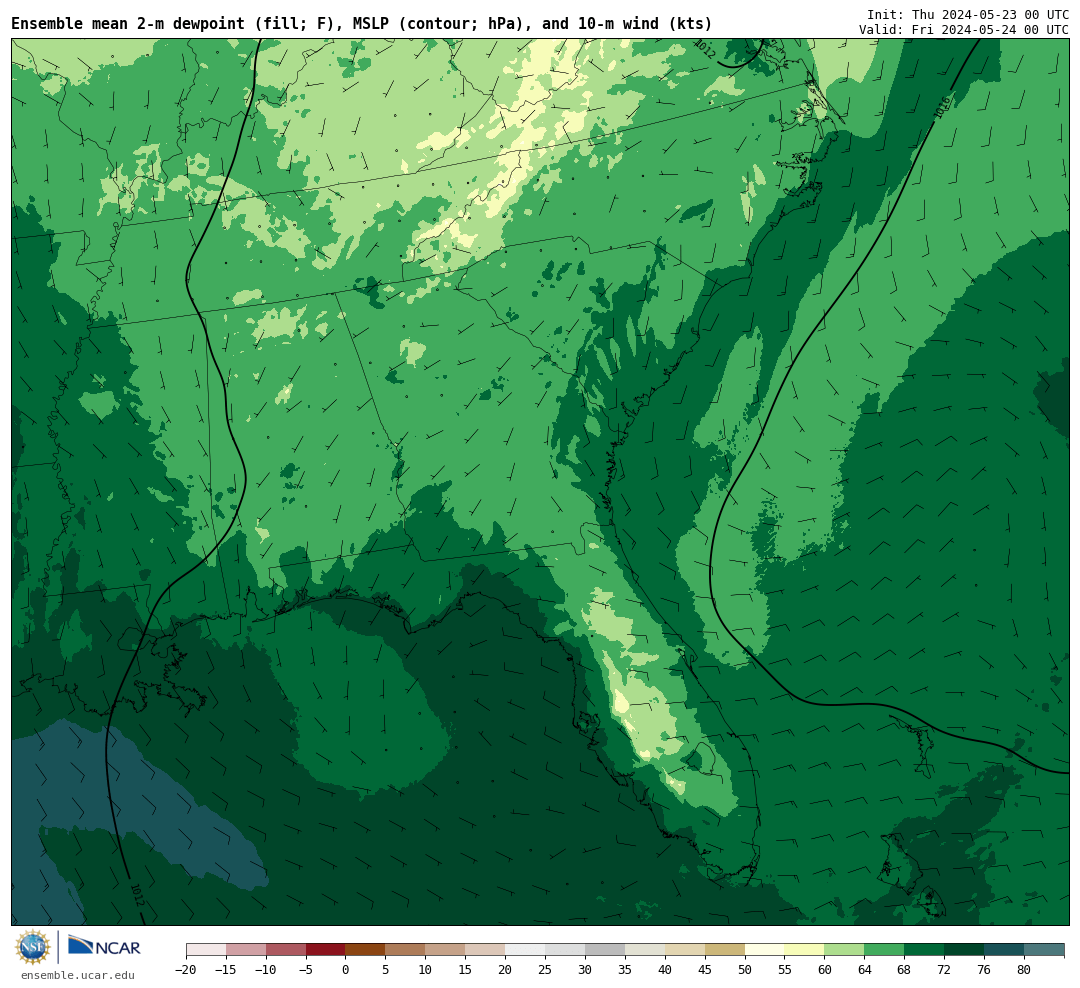
Task: Pick the rose swatch between -10 and -5
Action: (x=286, y=950)
